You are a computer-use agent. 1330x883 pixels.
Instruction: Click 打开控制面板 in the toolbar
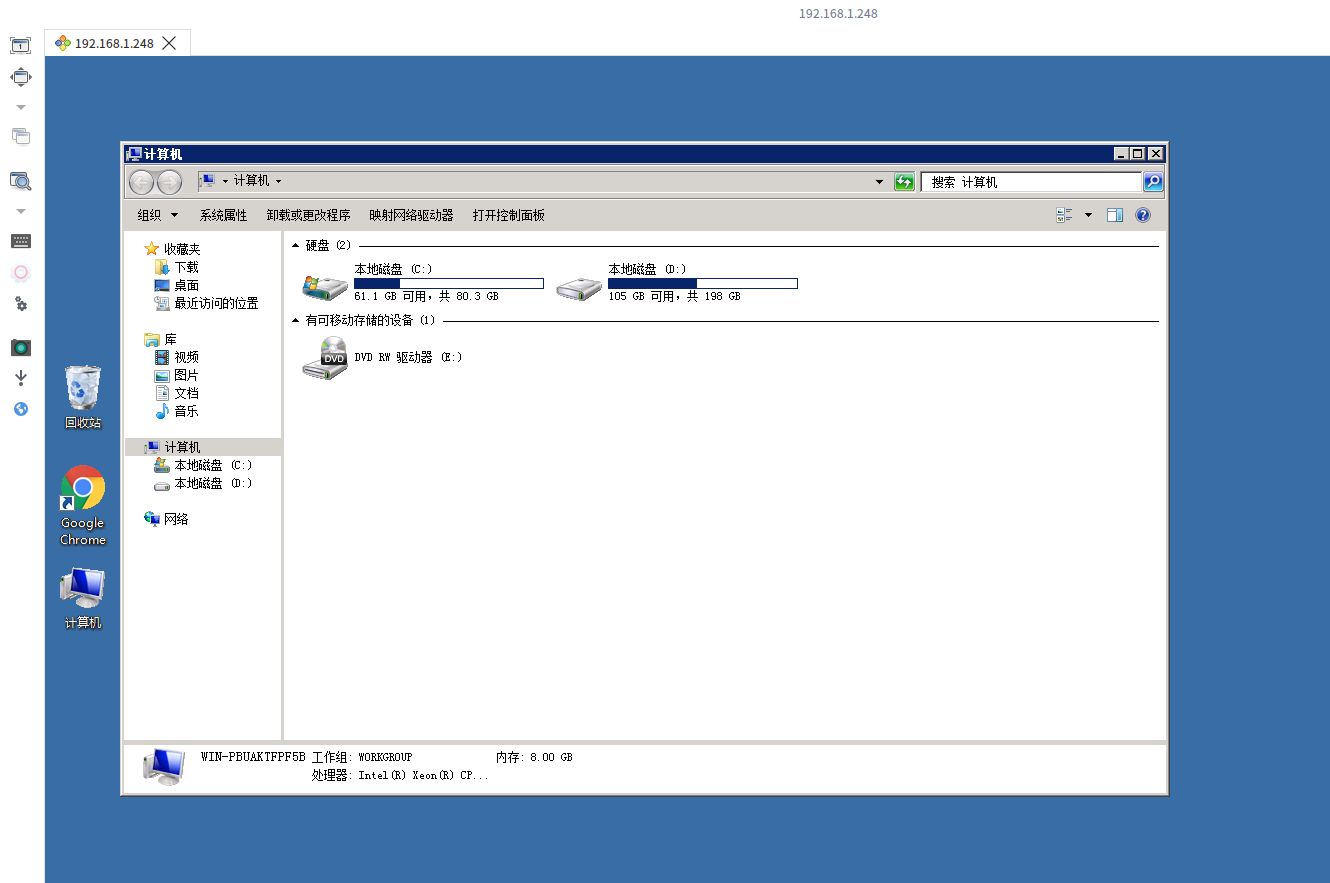[x=508, y=215]
